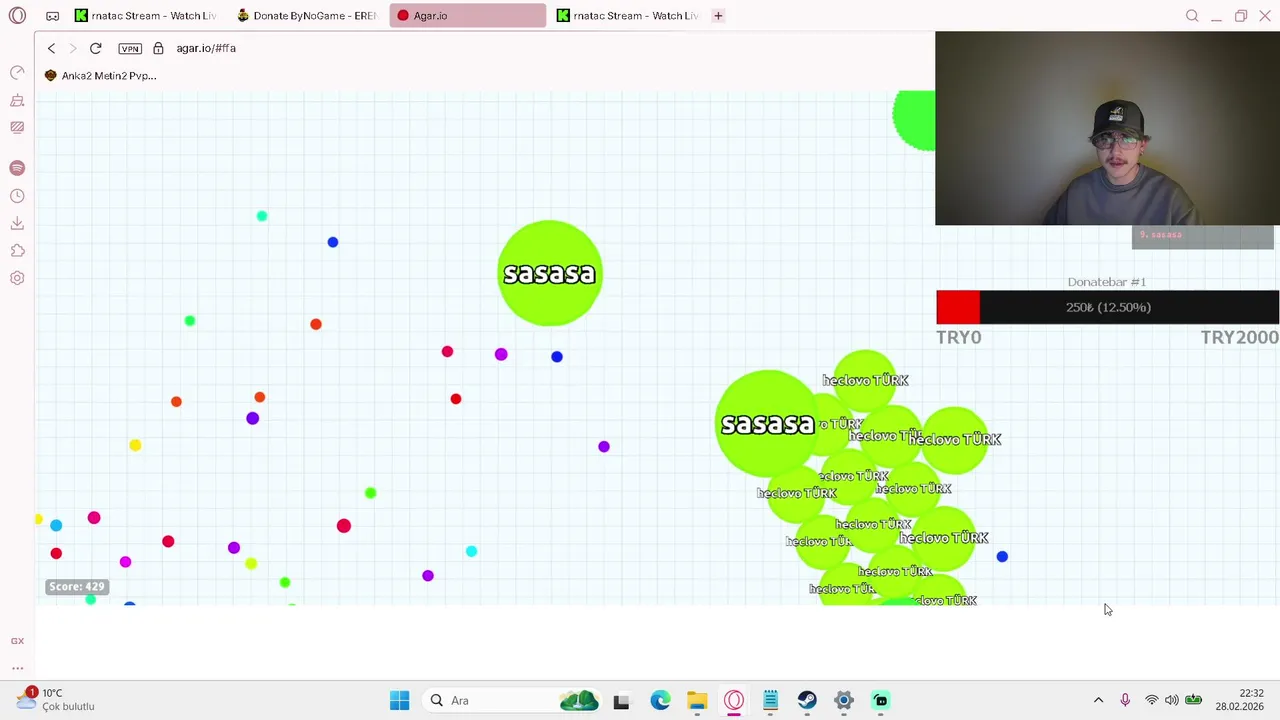Open the striped monitor icon in sidebar
Viewport: 1280px width, 720px height.
click(17, 127)
